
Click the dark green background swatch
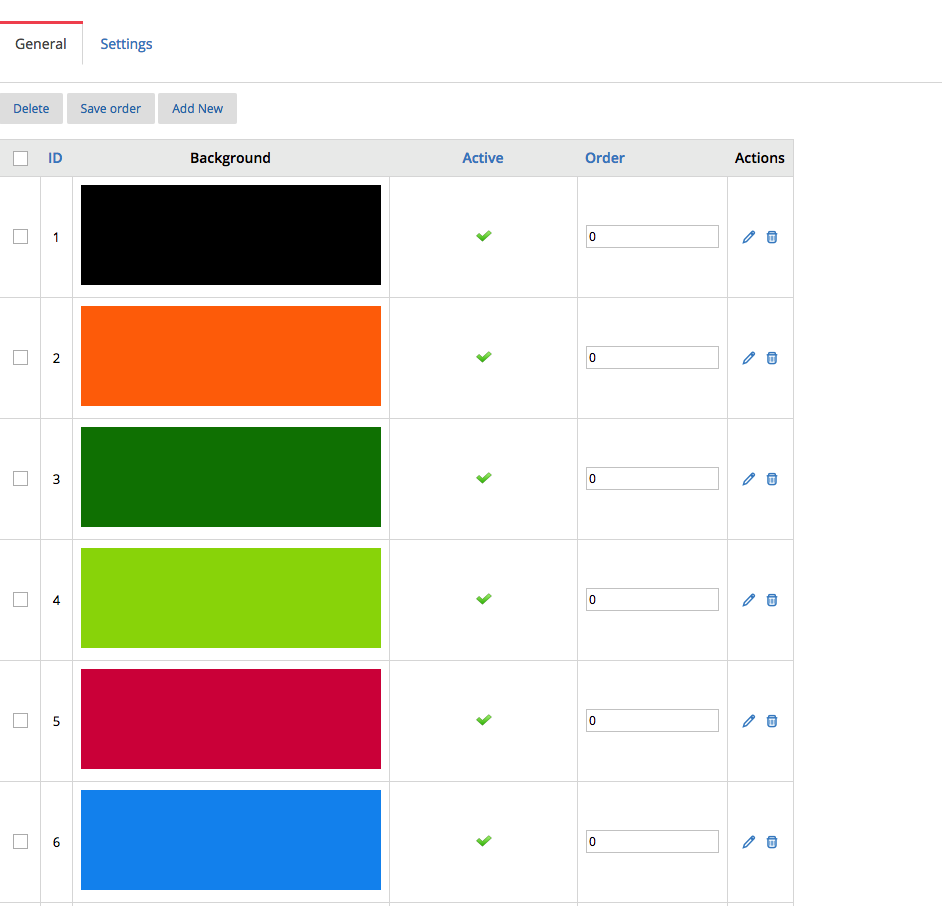(x=231, y=477)
